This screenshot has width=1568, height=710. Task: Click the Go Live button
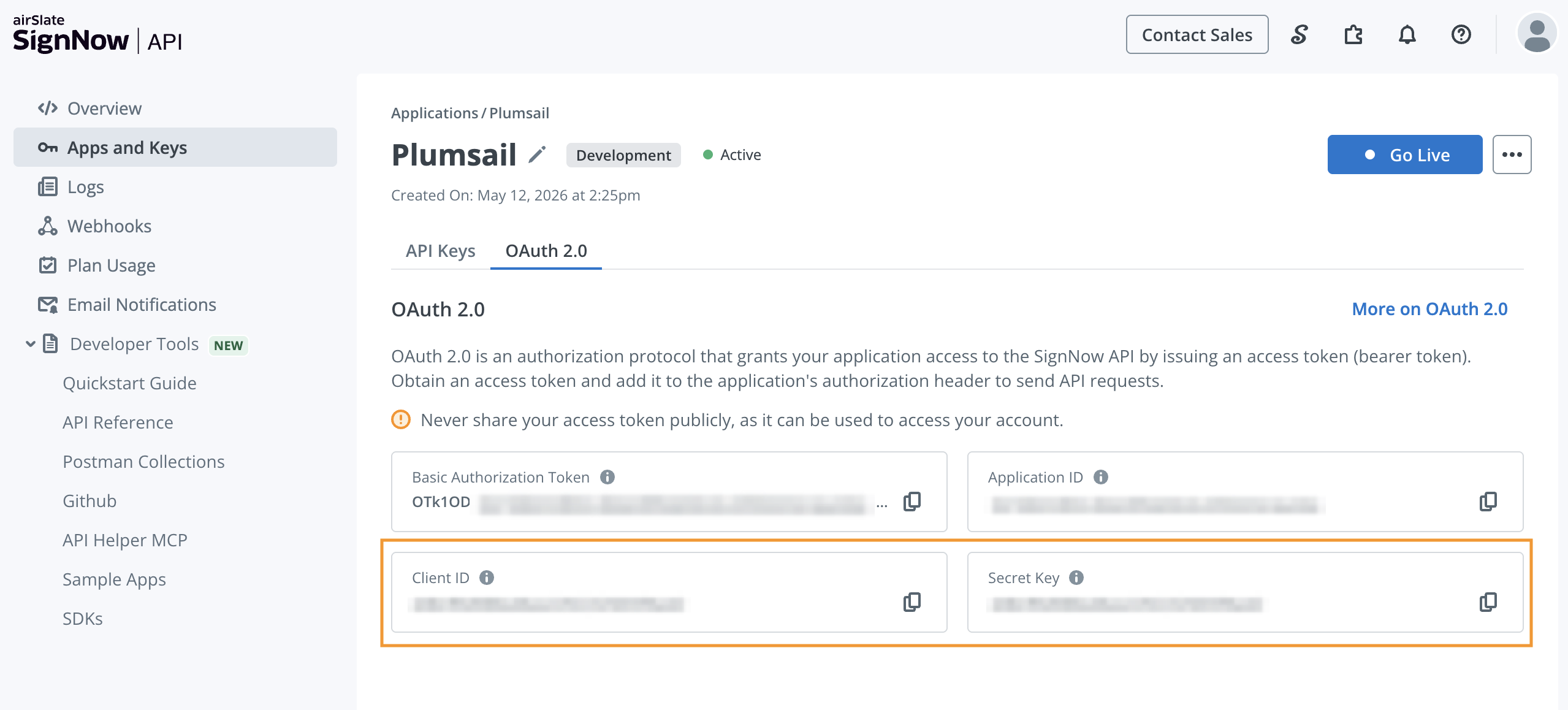[x=1405, y=155]
